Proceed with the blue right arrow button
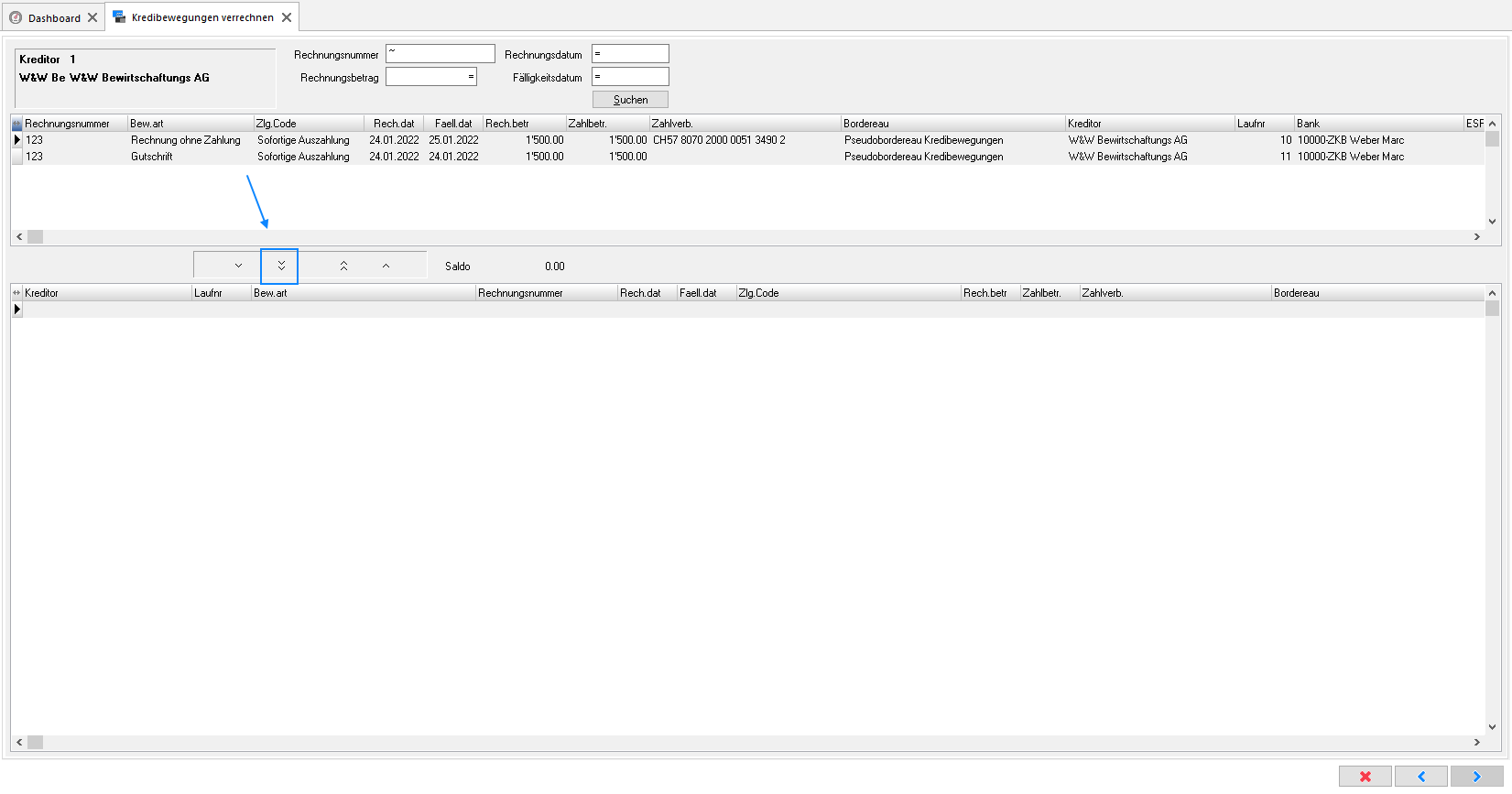1512x794 pixels. (1477, 777)
